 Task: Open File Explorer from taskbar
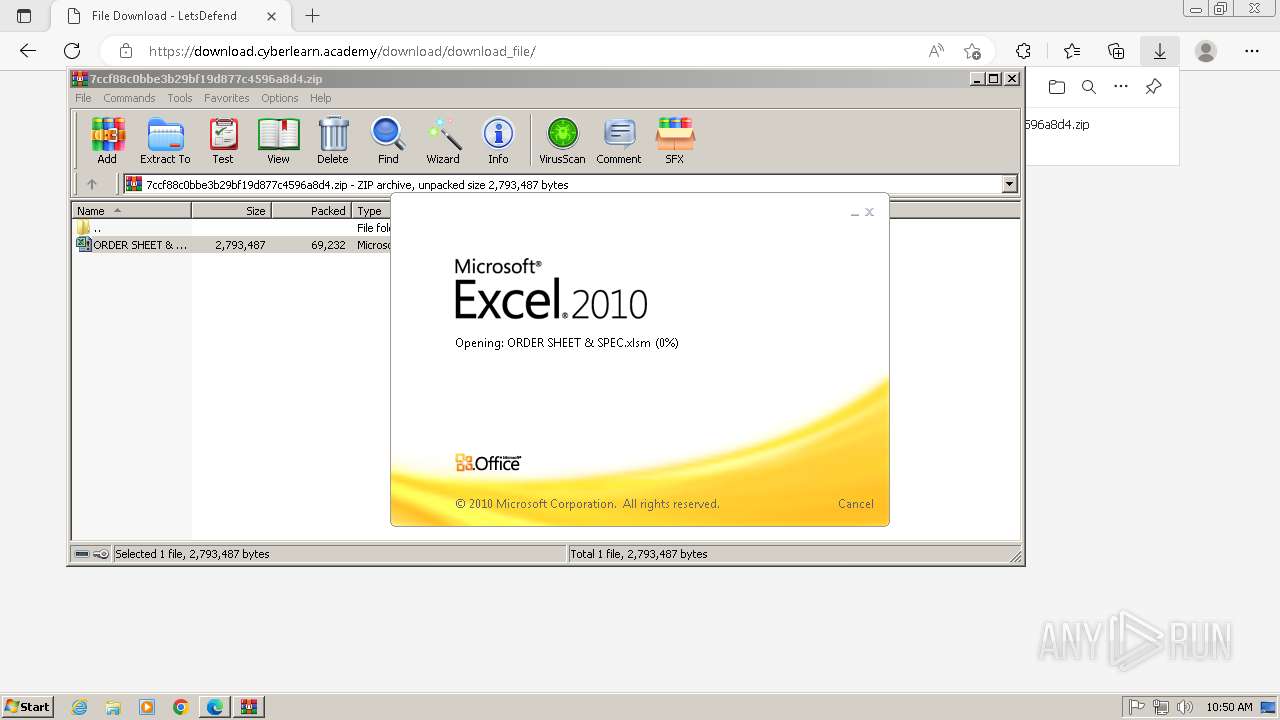click(113, 707)
